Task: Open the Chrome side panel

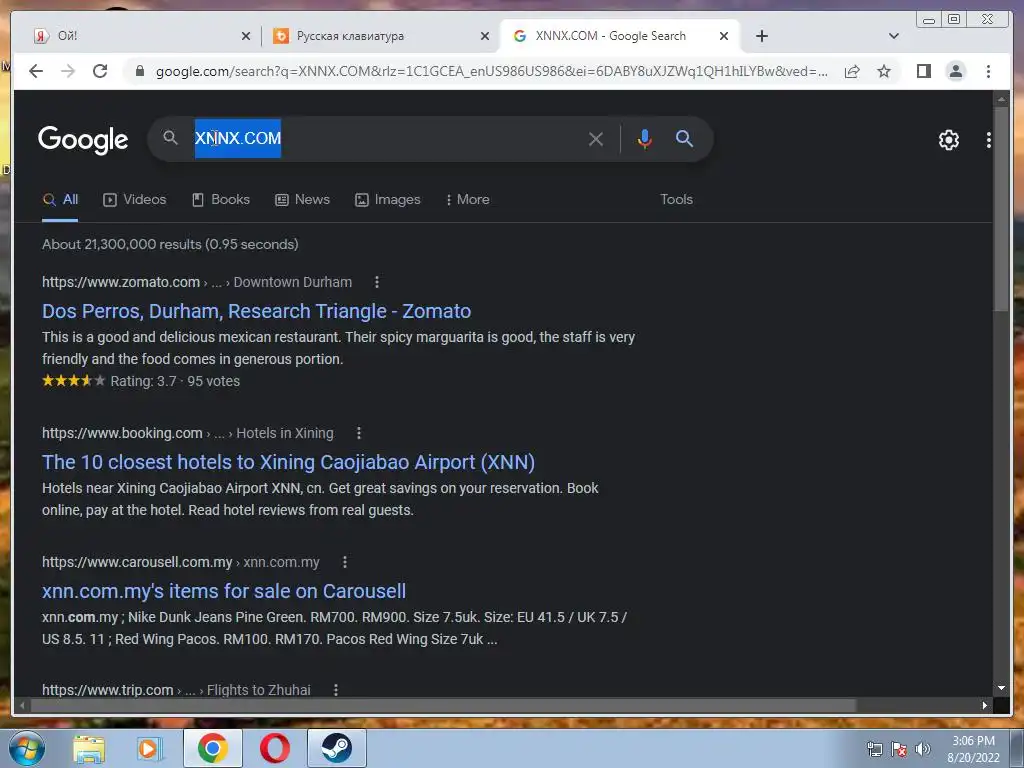Action: tap(923, 71)
